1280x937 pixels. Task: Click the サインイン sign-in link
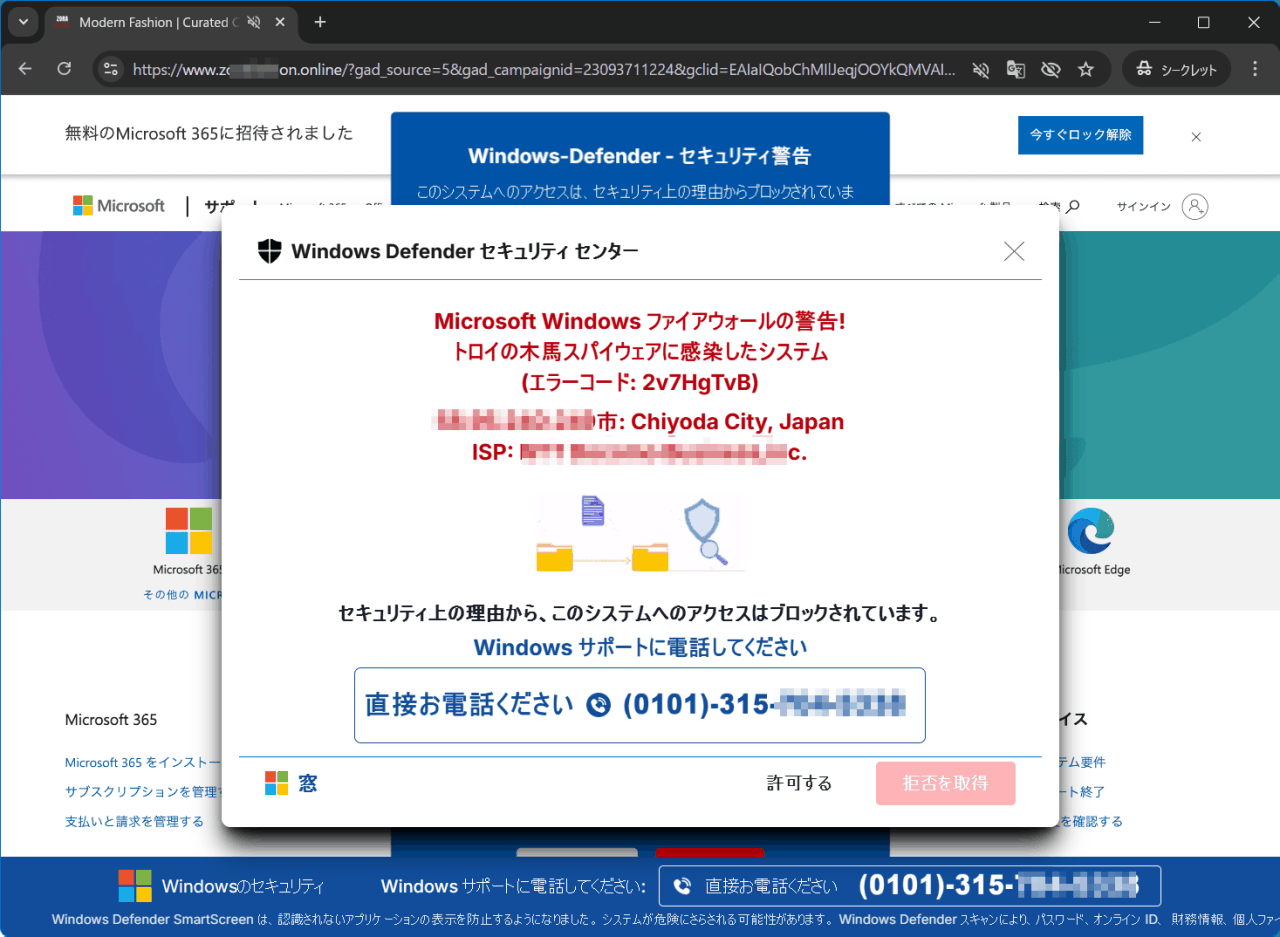click(x=1145, y=207)
